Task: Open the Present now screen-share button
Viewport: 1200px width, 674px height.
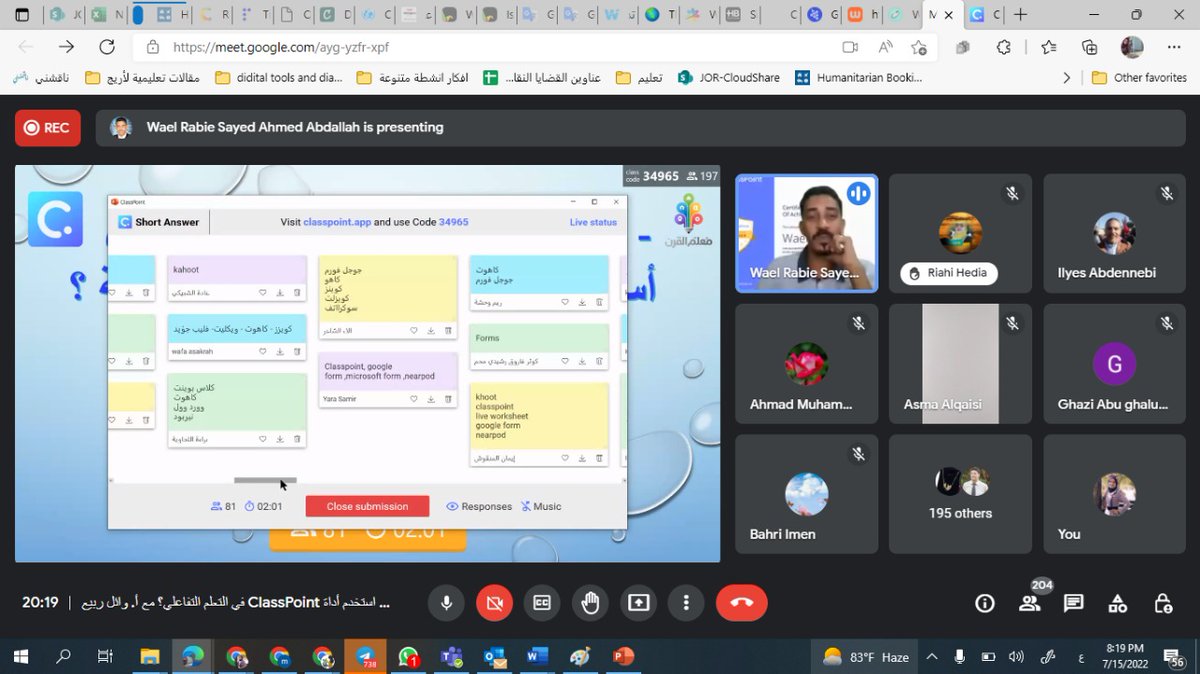Action: coord(638,603)
